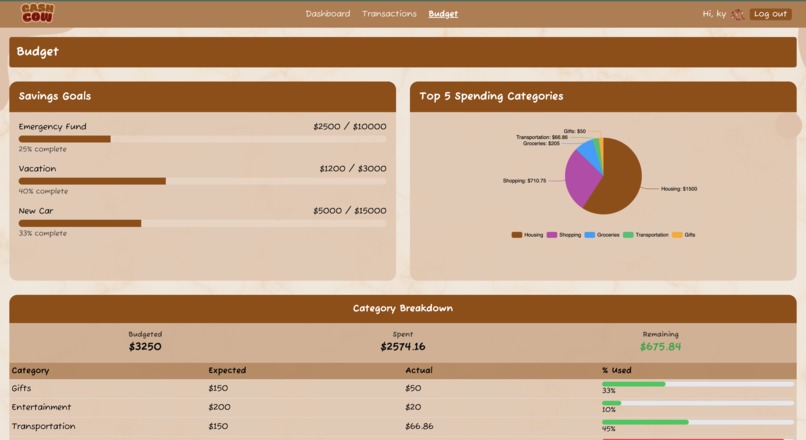Click the Transportation 45% usage bar
Screen dimensions: 806x440
click(x=698, y=422)
